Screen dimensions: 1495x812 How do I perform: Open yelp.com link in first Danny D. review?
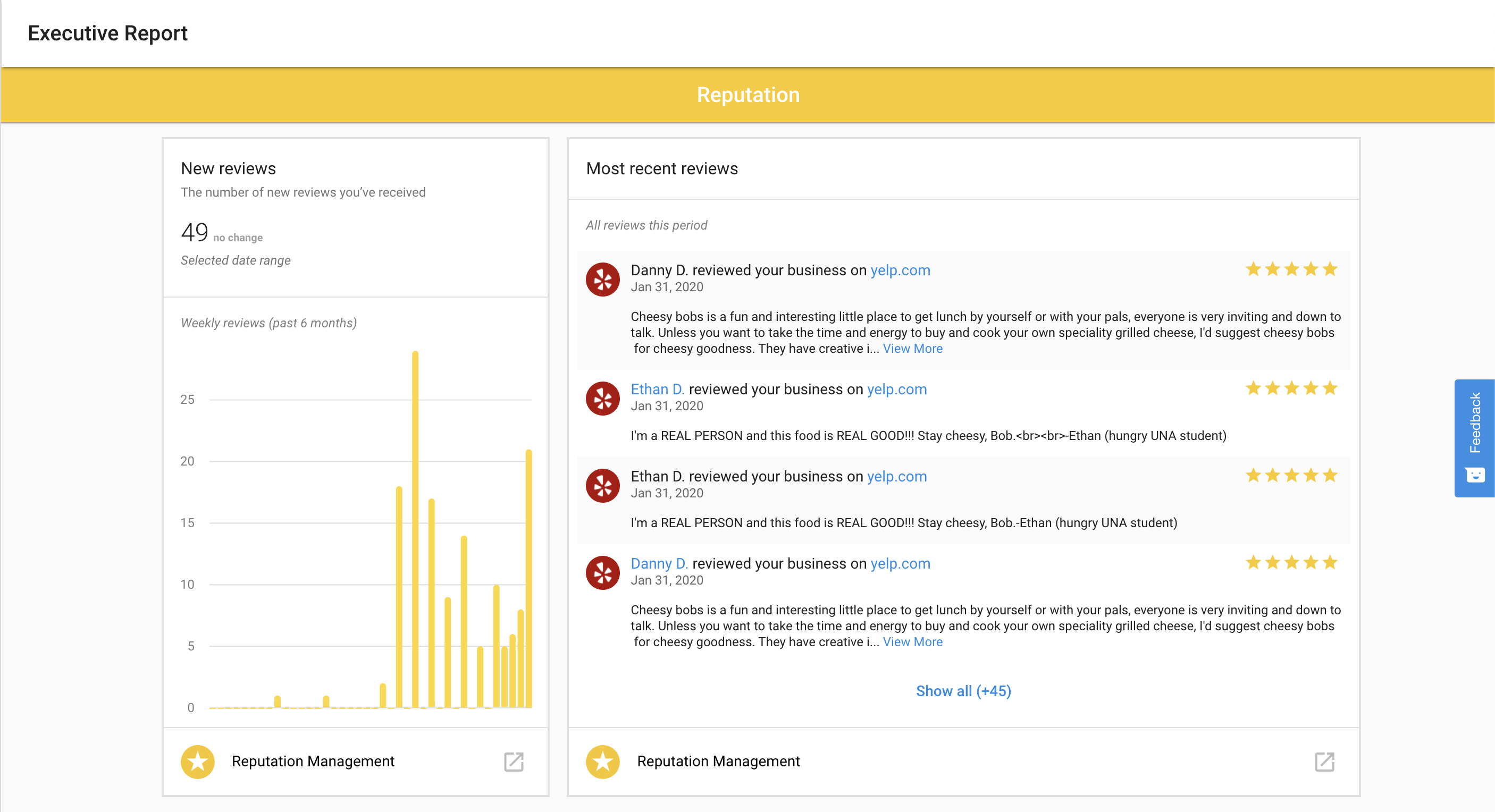point(900,270)
